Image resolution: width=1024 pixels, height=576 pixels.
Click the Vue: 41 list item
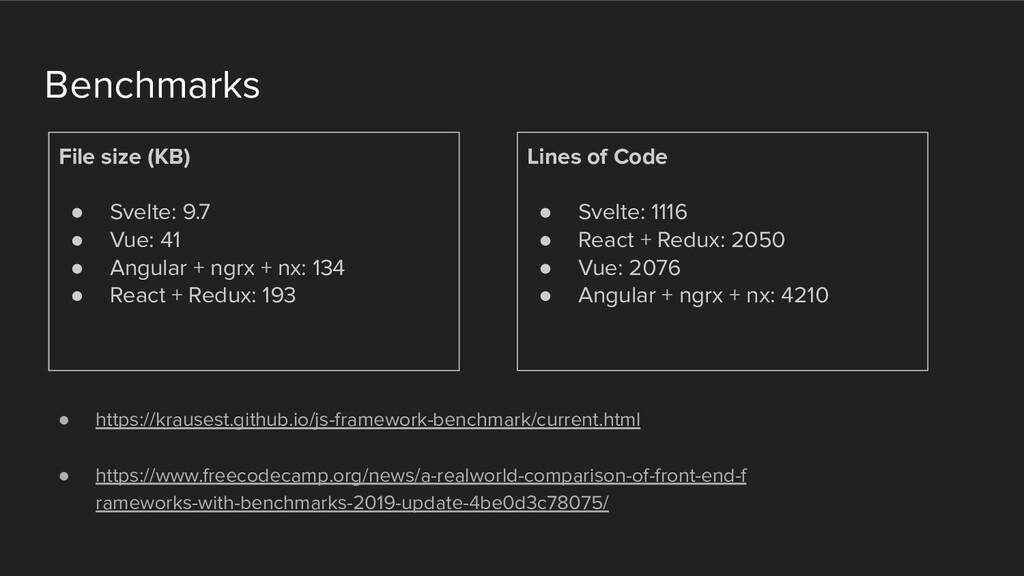[145, 240]
